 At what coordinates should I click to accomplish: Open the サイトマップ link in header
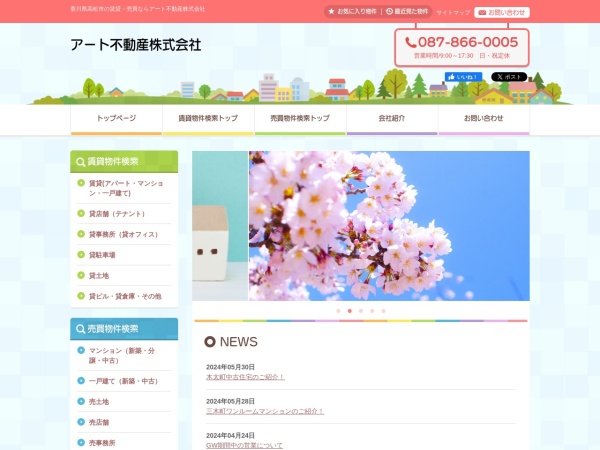tap(453, 13)
